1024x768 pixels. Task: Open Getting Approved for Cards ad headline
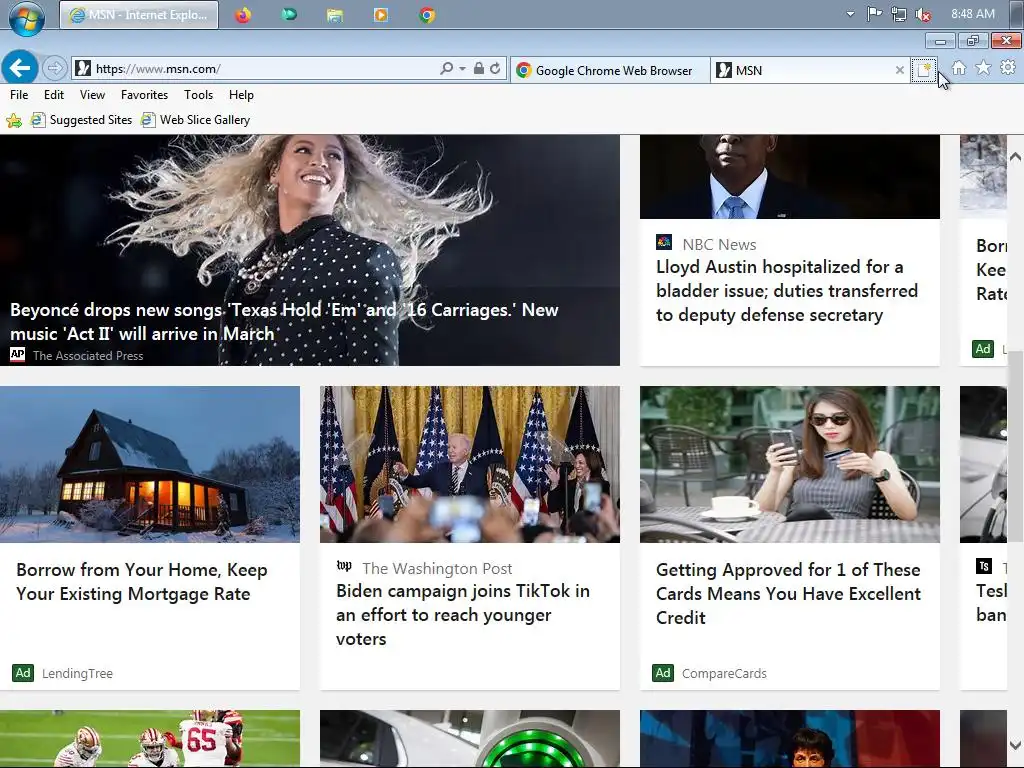[x=788, y=594]
